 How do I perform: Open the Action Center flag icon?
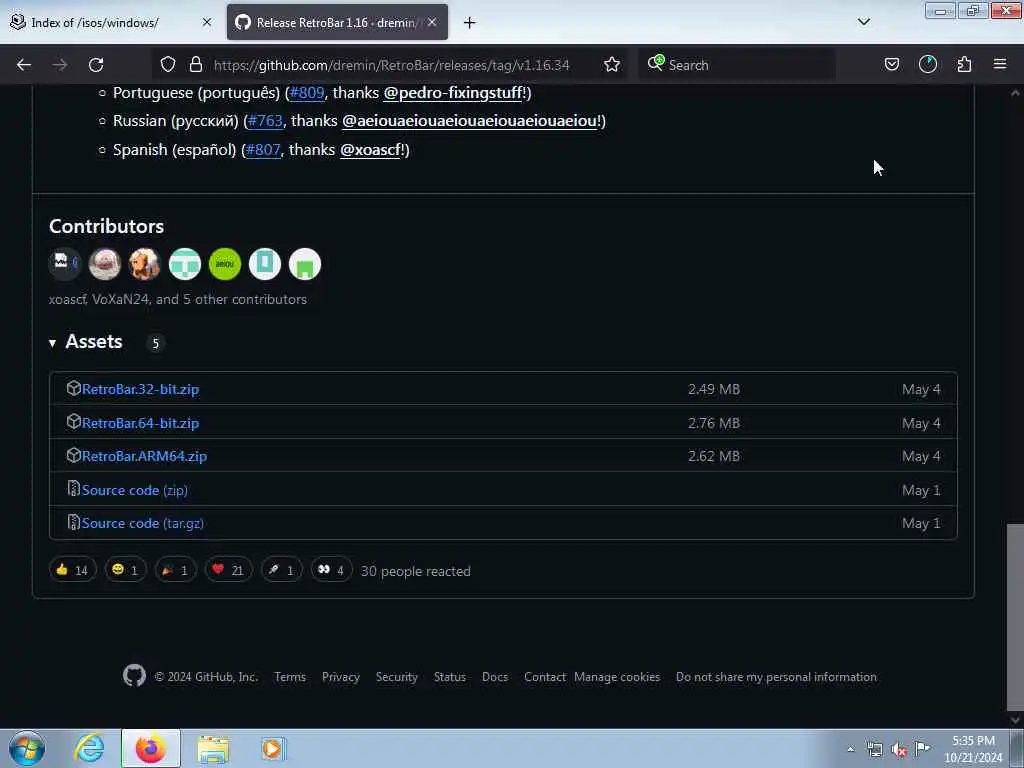(923, 749)
